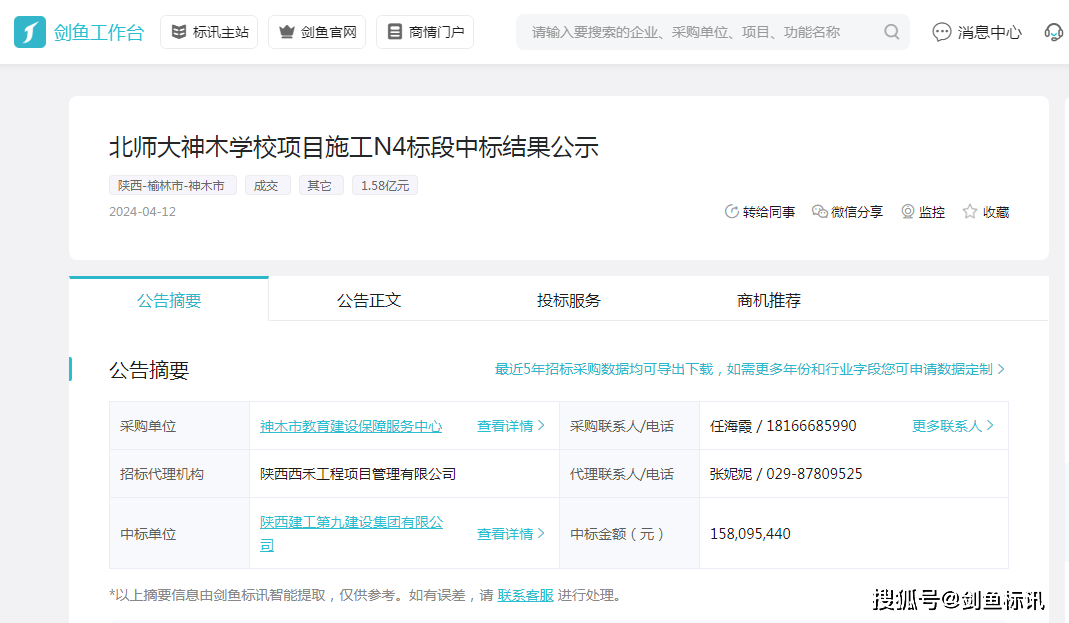
Task: Click 更多联系人 link
Action: coord(952,426)
